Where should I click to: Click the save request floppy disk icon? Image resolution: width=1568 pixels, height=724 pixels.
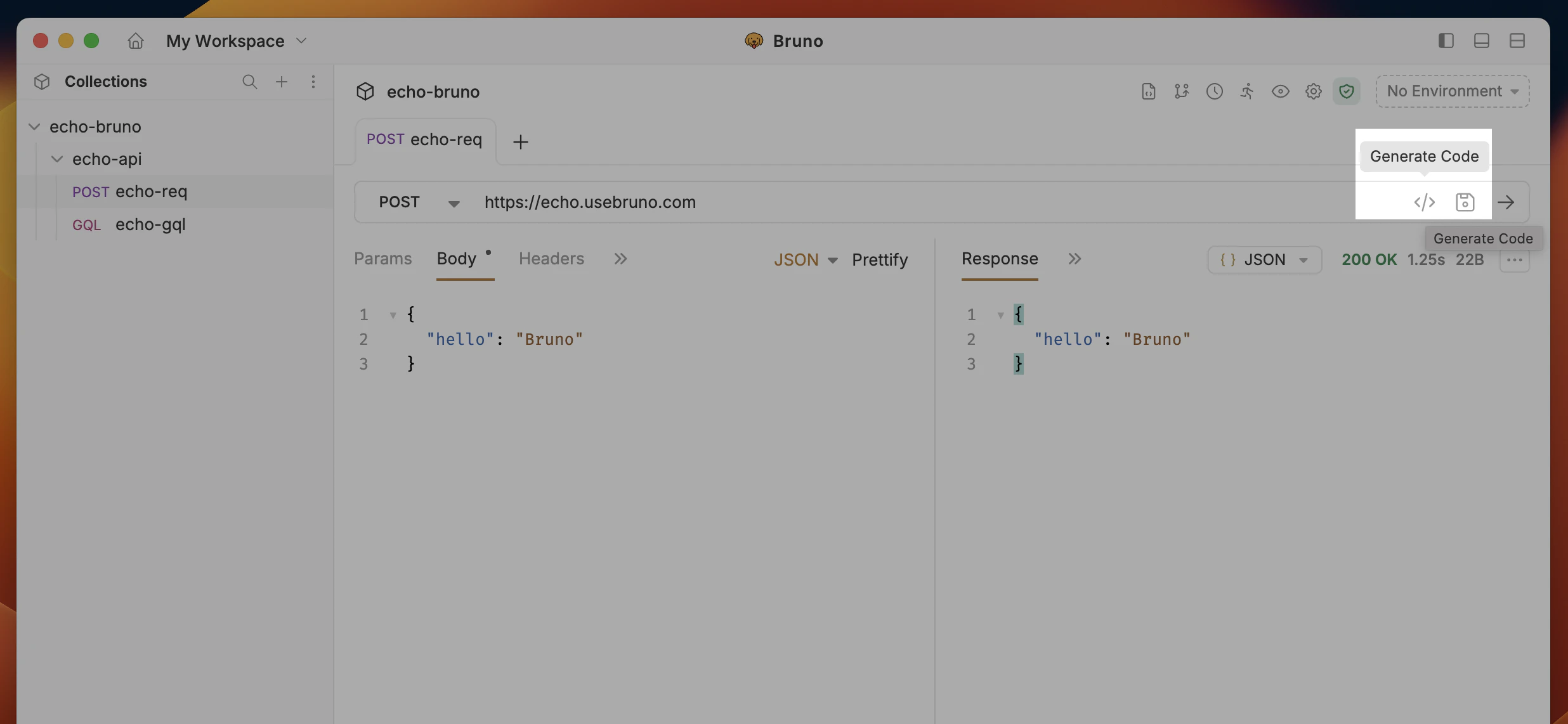click(1465, 202)
